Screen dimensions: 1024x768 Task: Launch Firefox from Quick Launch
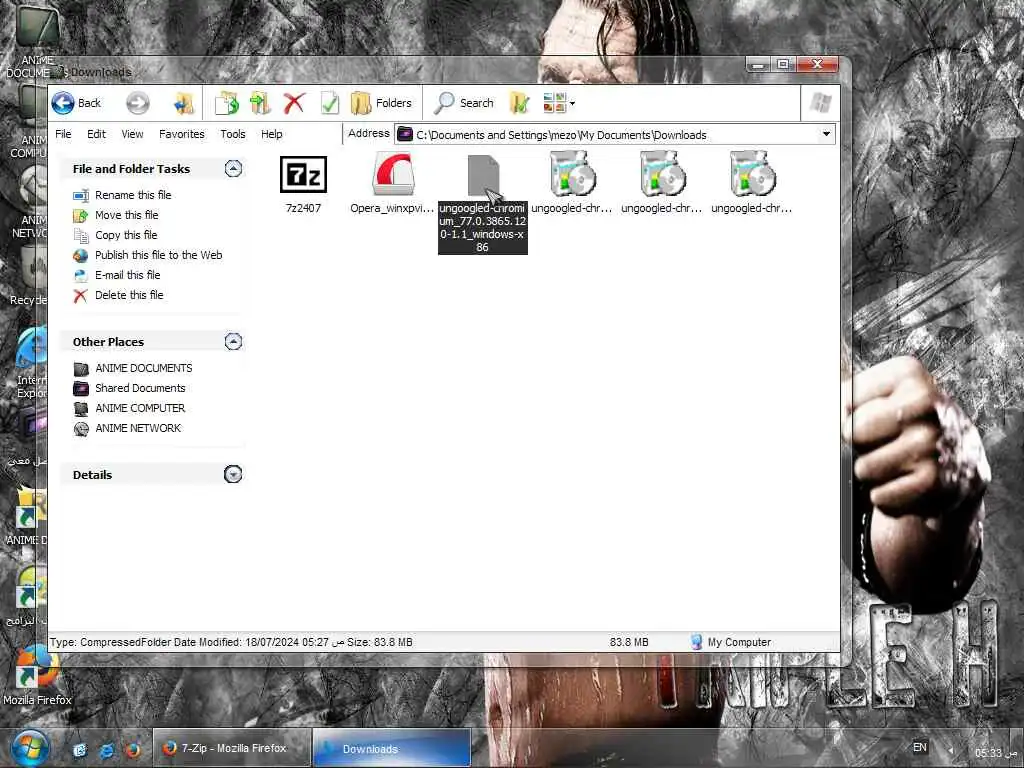(133, 750)
